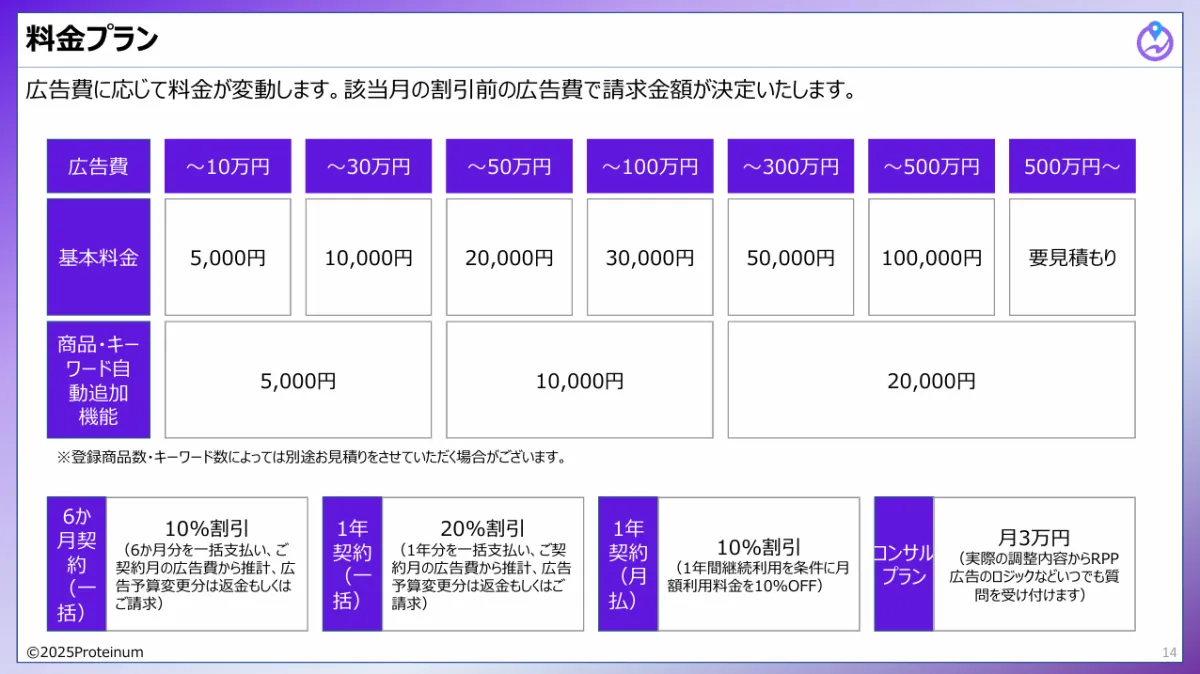This screenshot has height=674, width=1200.
Task: Open the 要見積もり quote cell
Action: (1072, 257)
